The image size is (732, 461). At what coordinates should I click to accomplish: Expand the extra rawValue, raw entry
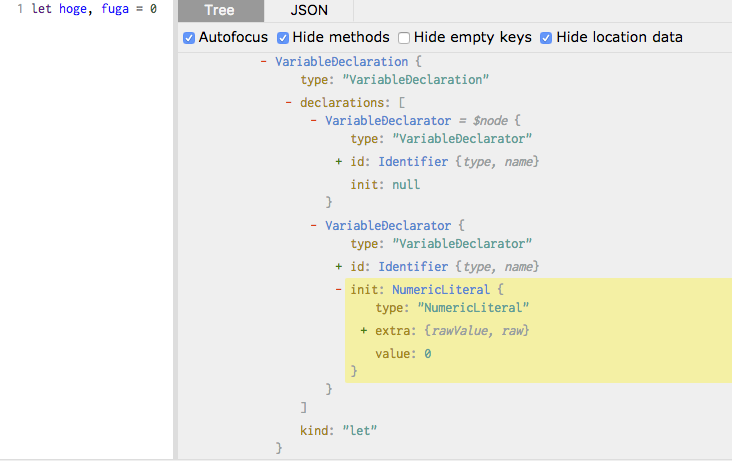tap(364, 331)
